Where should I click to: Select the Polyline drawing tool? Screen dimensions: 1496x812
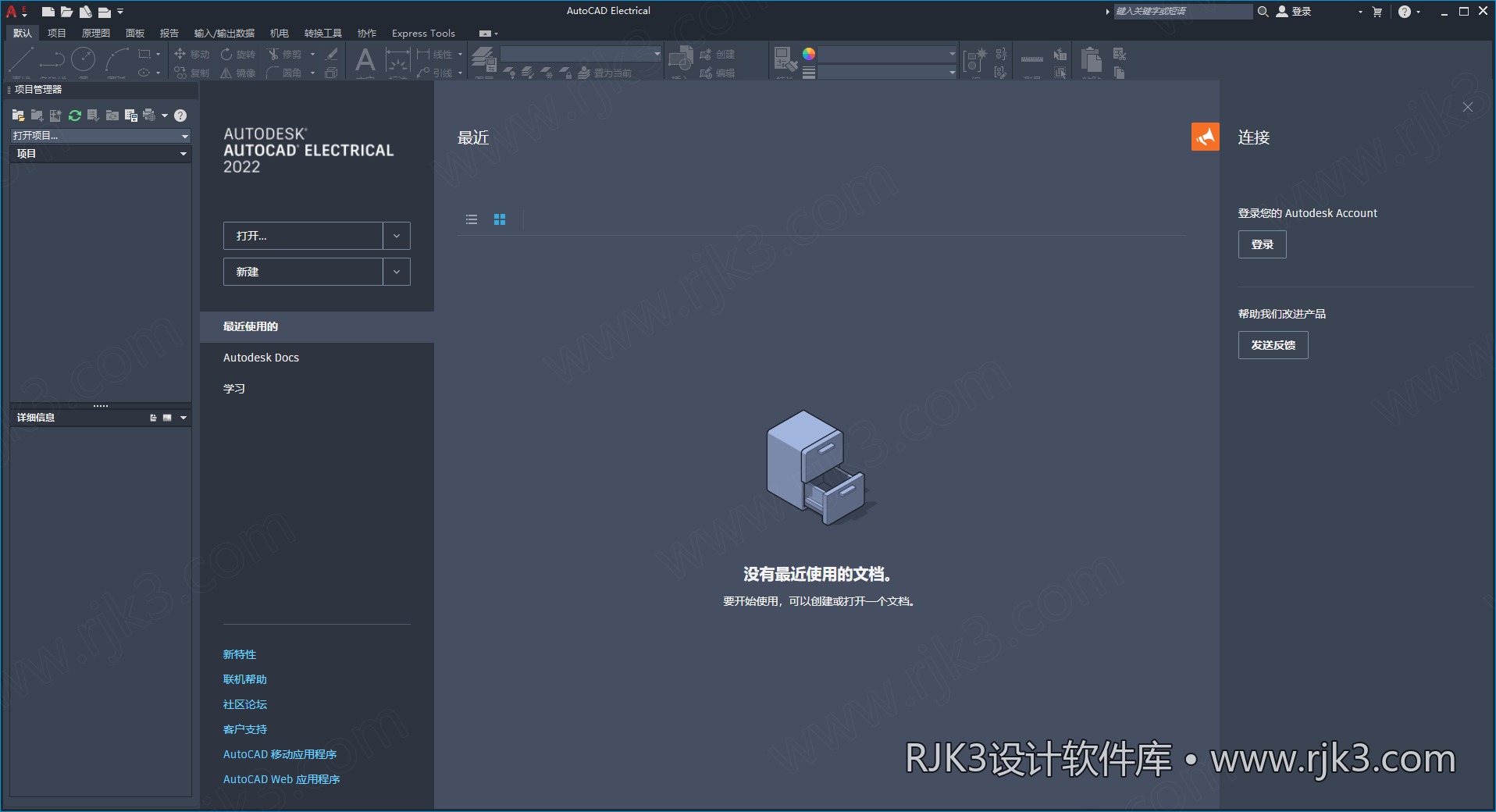click(52, 59)
